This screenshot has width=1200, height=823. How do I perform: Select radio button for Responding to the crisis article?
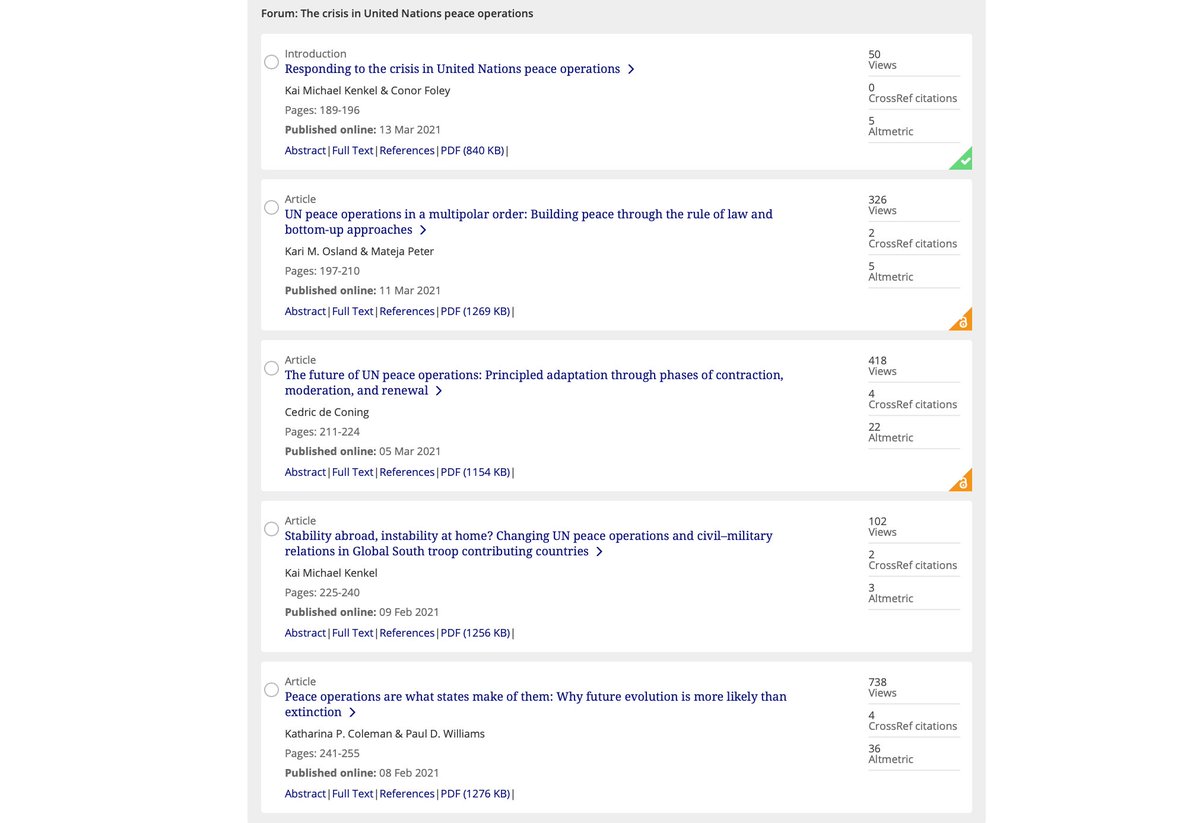(x=272, y=62)
